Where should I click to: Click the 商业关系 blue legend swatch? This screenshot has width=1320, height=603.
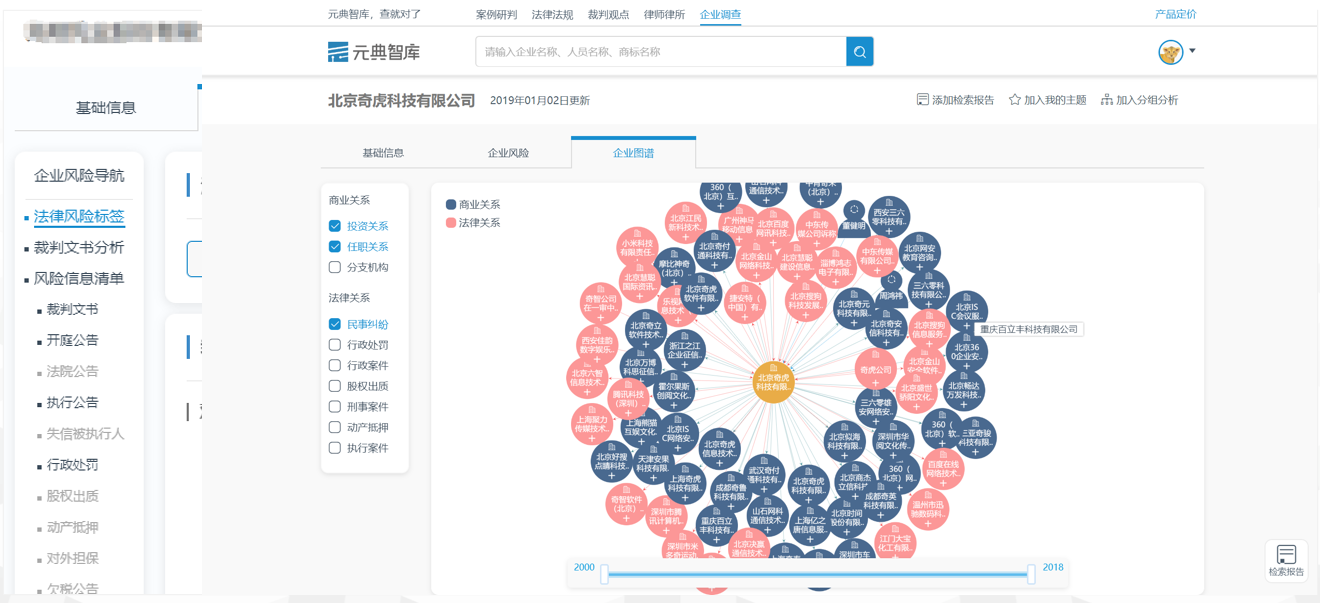pos(451,205)
